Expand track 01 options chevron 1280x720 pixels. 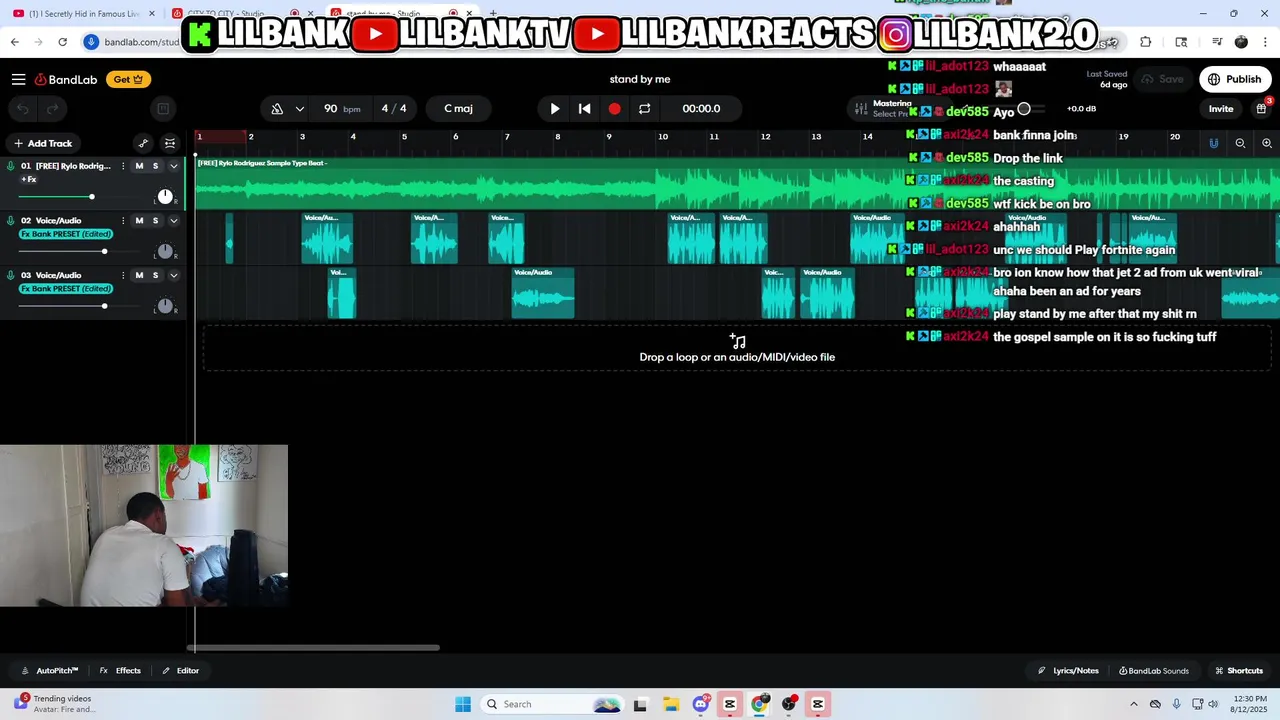click(x=173, y=166)
